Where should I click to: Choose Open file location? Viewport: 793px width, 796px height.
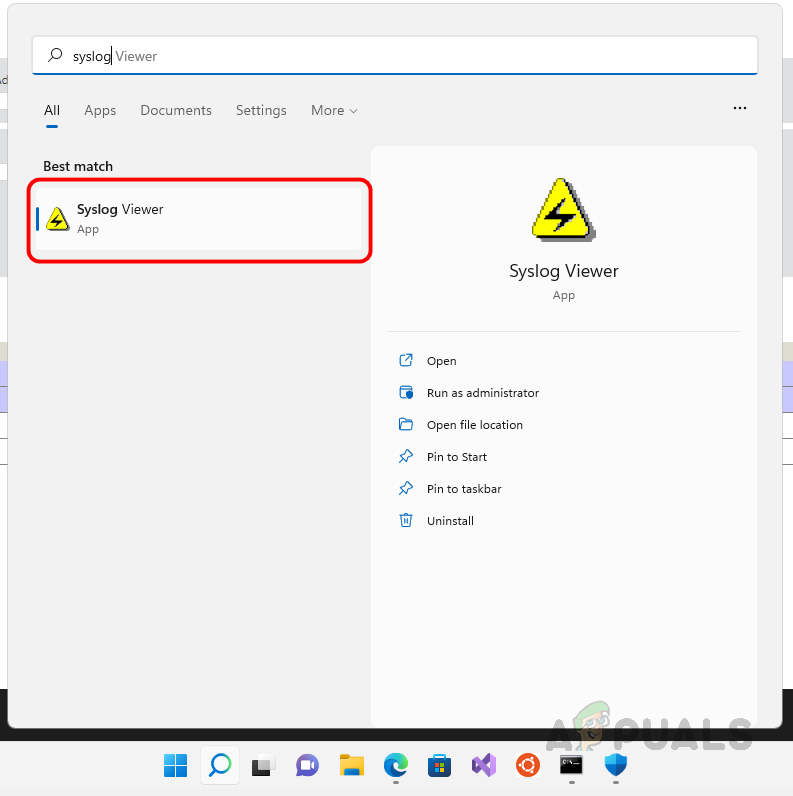pos(475,425)
